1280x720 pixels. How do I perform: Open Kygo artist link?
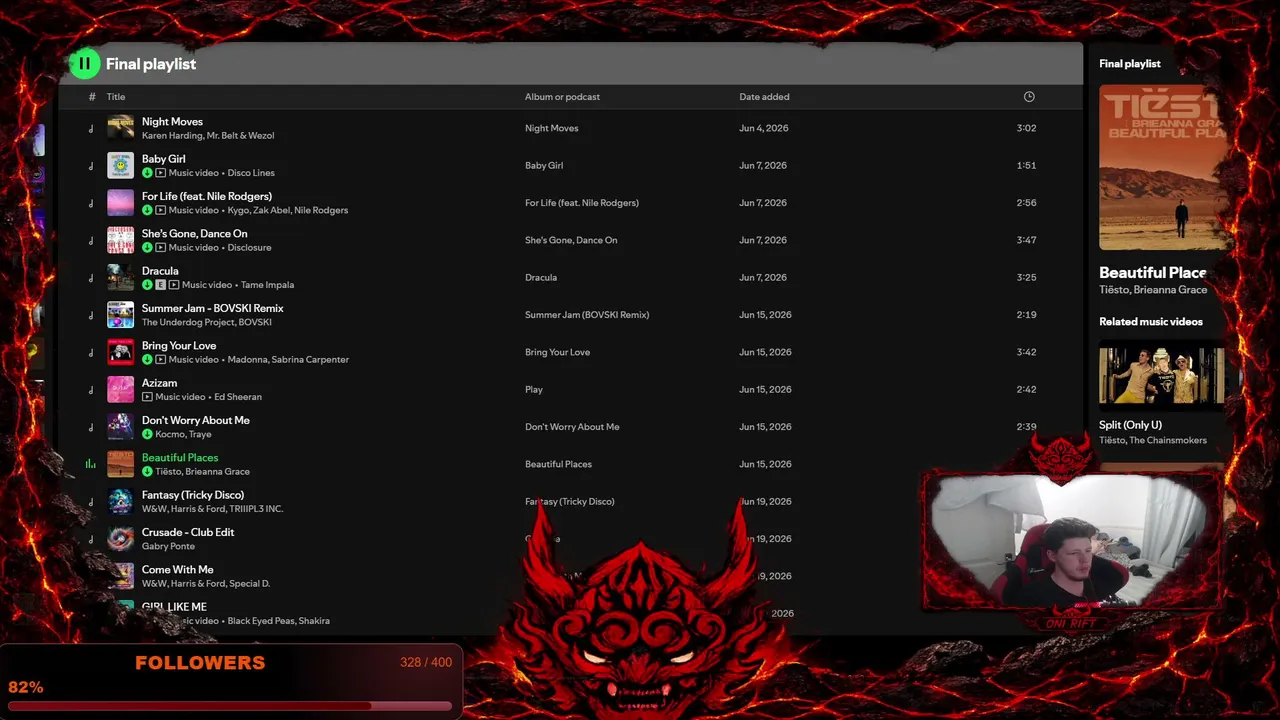coord(239,210)
